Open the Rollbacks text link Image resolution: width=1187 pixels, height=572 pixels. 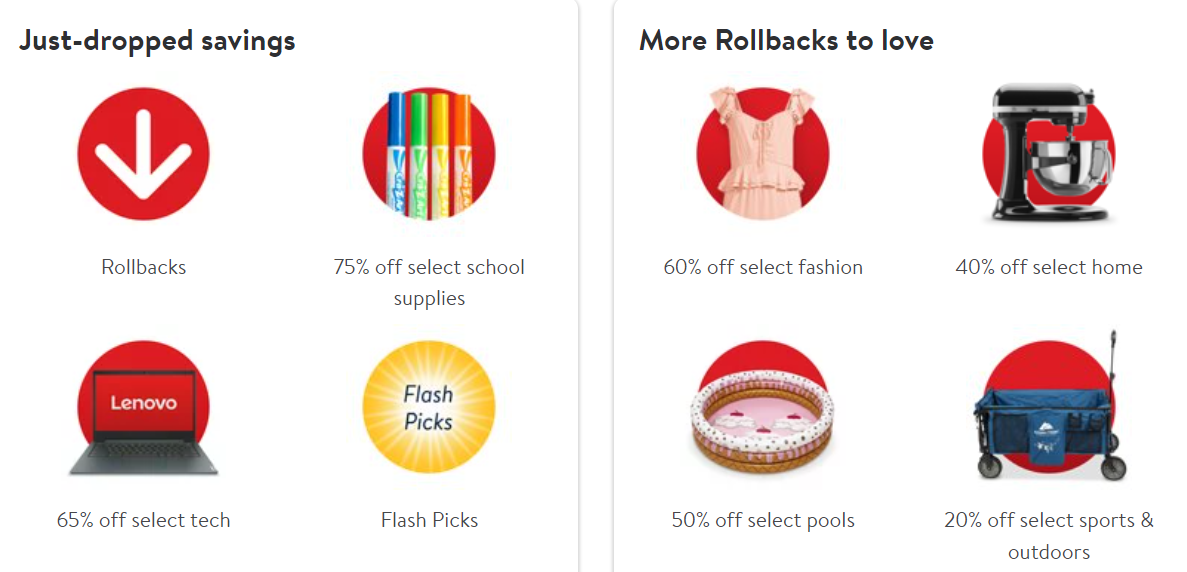tap(144, 267)
